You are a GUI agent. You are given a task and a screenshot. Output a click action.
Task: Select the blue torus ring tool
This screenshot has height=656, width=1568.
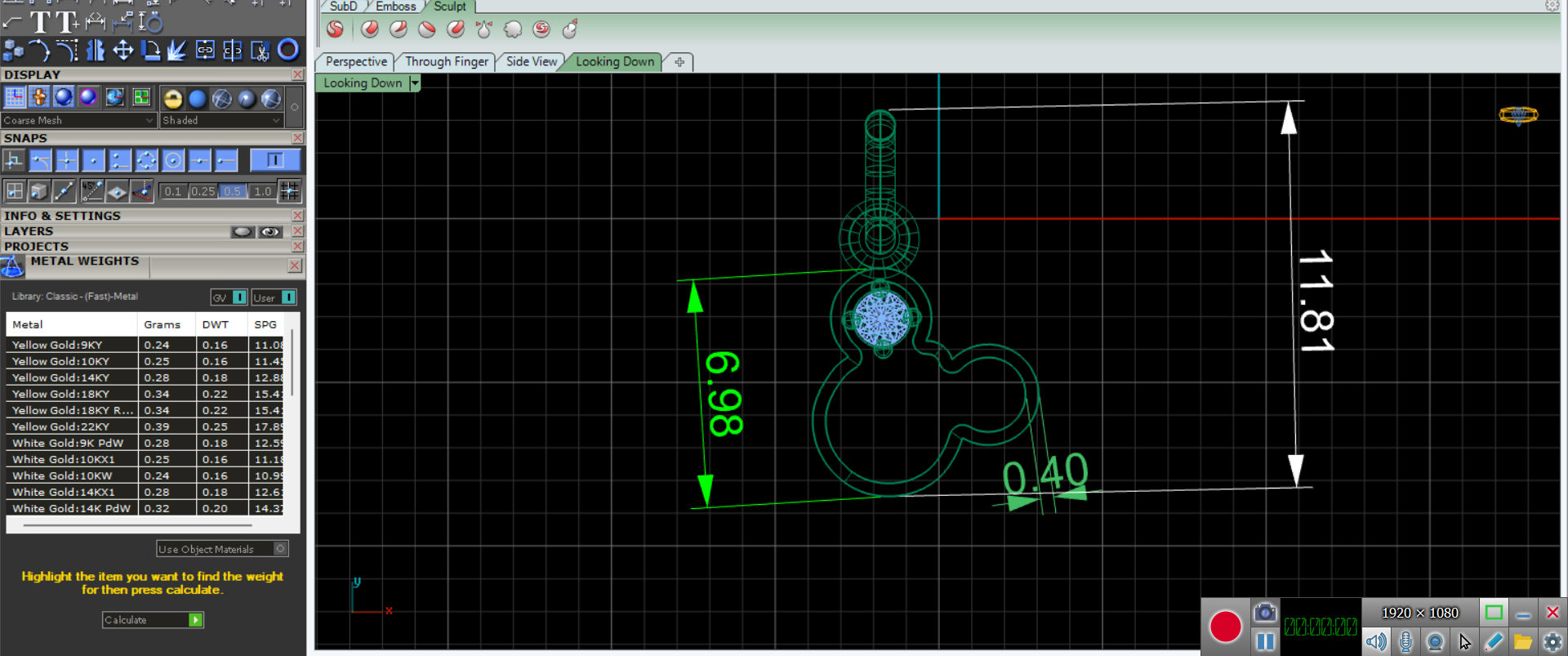pos(287,50)
